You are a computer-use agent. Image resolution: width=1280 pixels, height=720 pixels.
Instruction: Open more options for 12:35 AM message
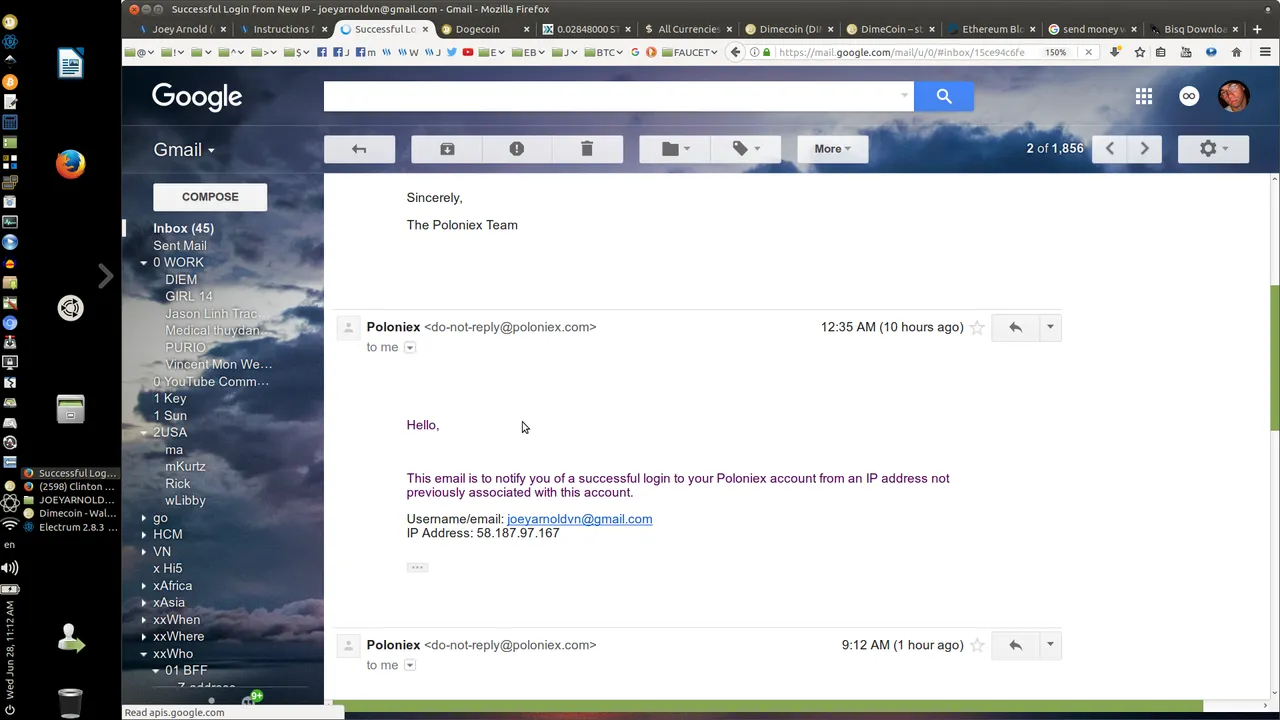[x=1050, y=327]
